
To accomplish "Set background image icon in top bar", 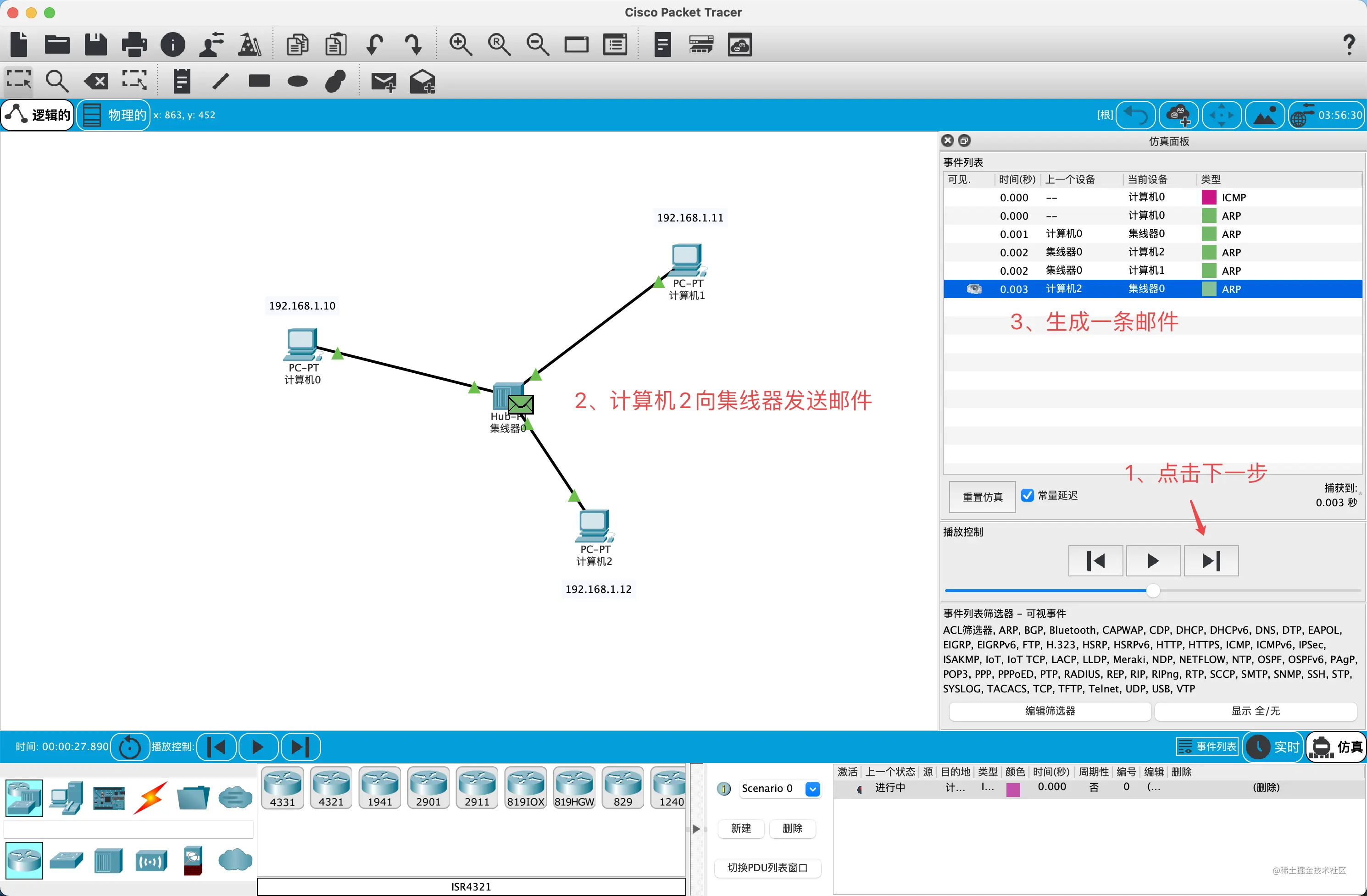I will point(1265,115).
